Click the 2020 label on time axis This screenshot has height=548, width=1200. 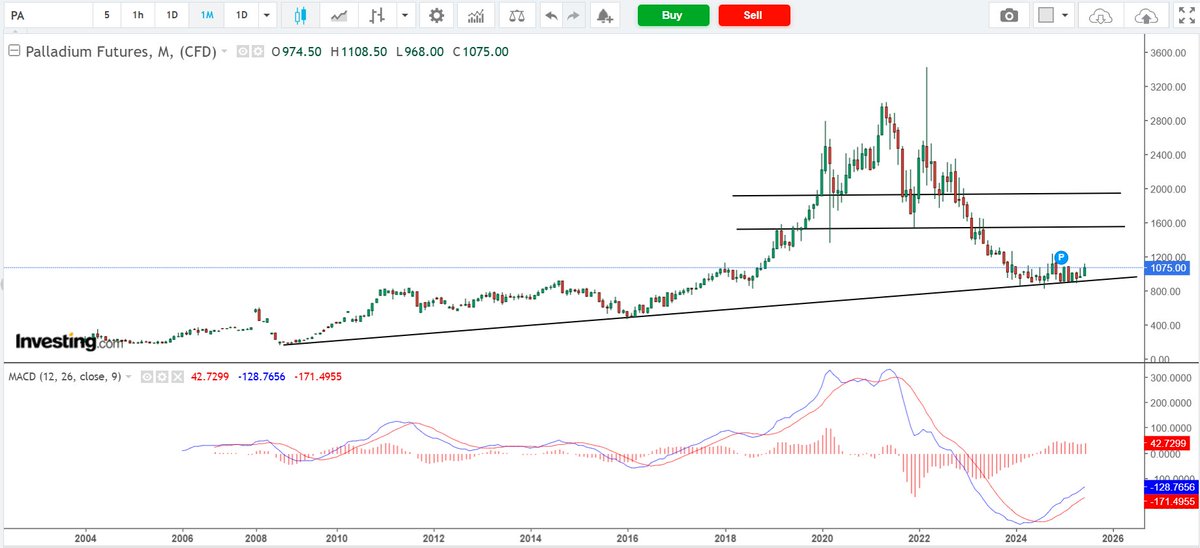pyautogui.click(x=822, y=537)
